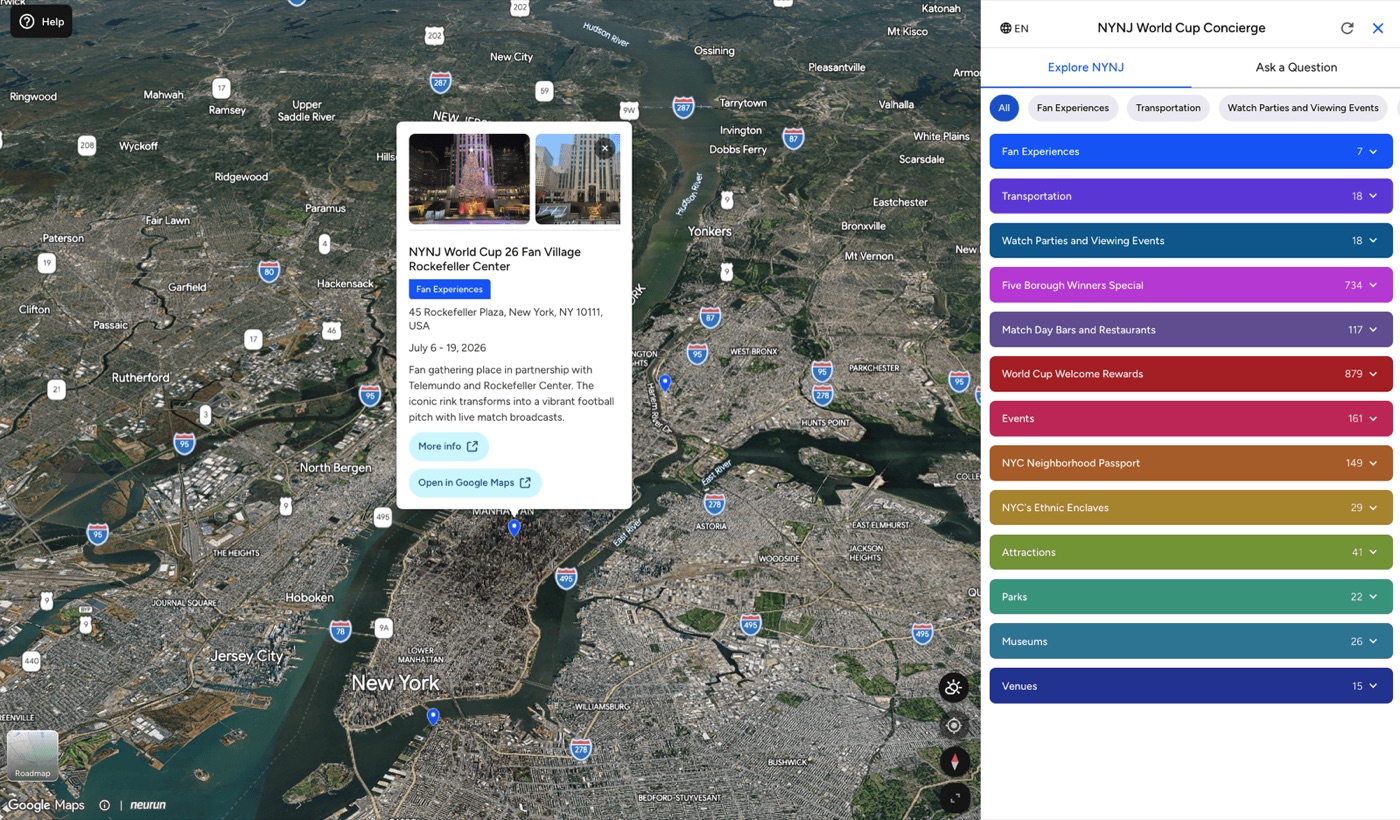Click the Astoria map label

(711, 526)
